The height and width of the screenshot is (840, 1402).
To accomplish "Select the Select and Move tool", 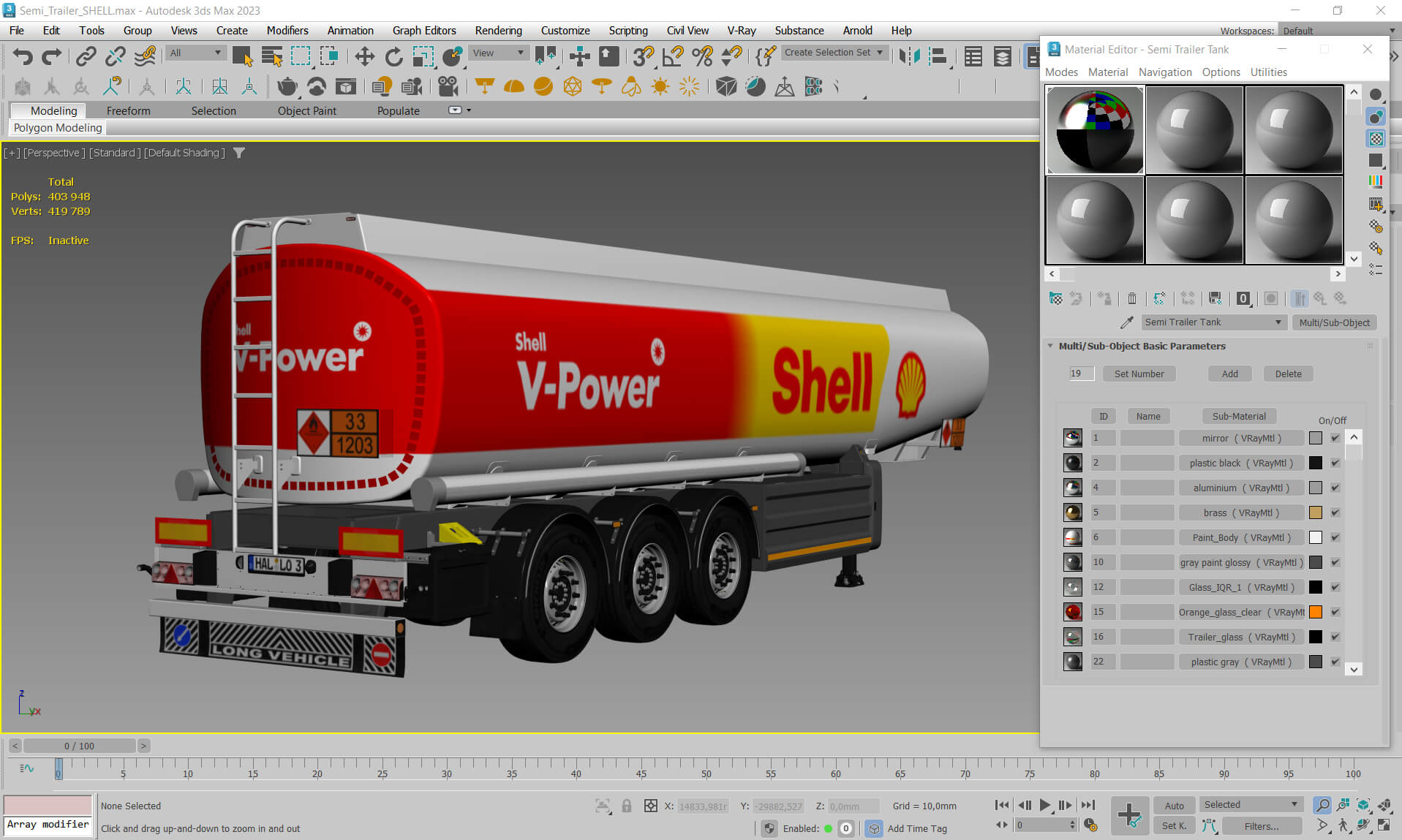I will point(364,56).
